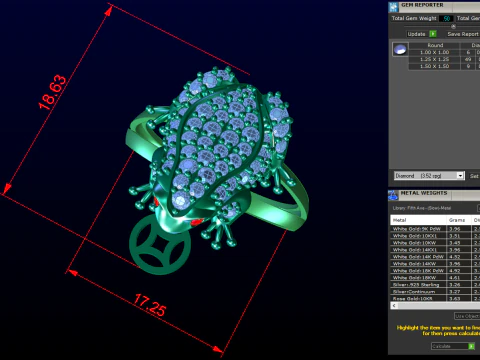Click the Metal Weights title bar
Image resolution: width=480 pixels, height=360 pixels.
click(434, 194)
